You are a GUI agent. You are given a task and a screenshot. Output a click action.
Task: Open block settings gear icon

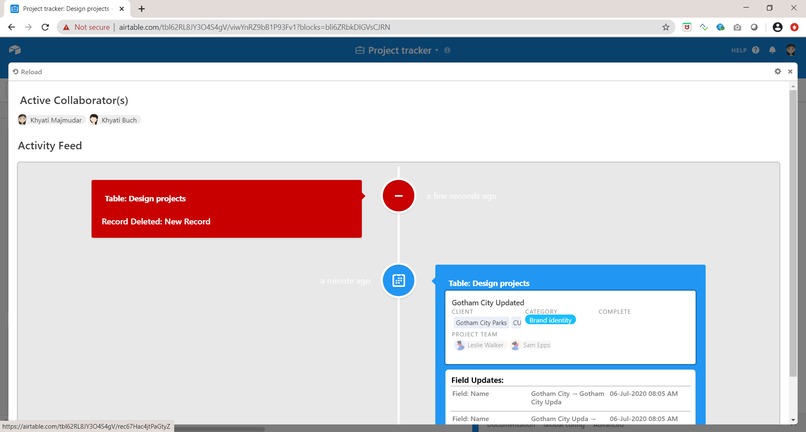(778, 71)
